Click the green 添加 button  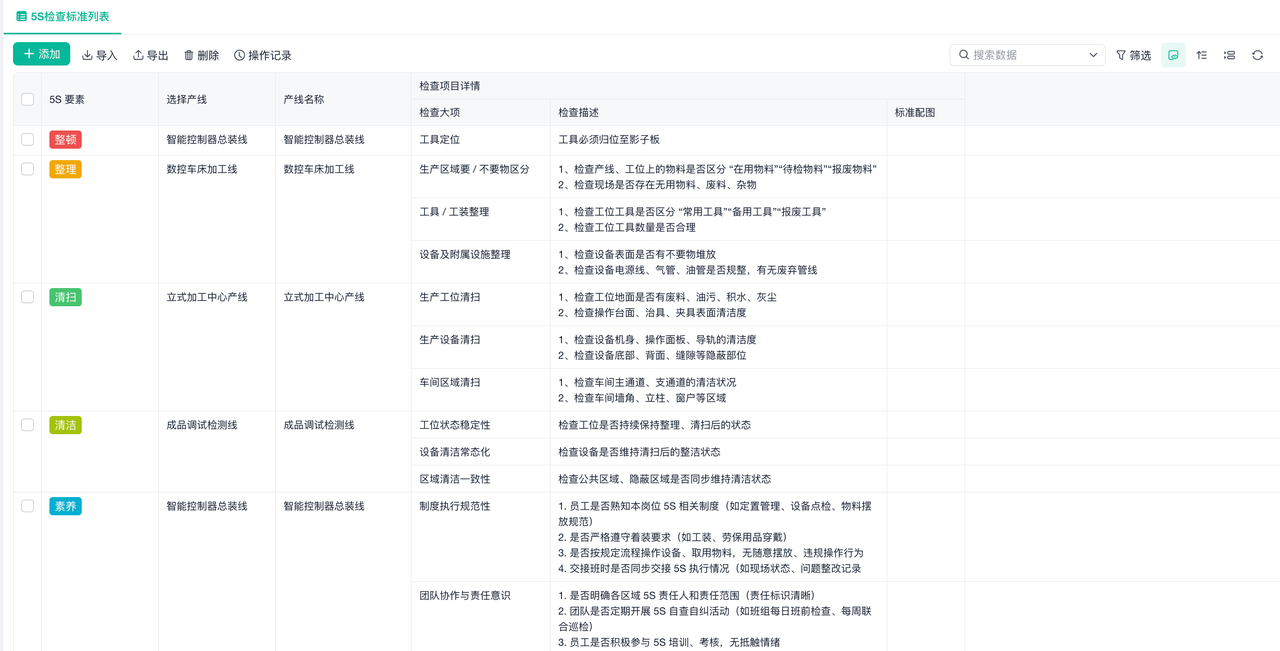pyautogui.click(x=41, y=54)
